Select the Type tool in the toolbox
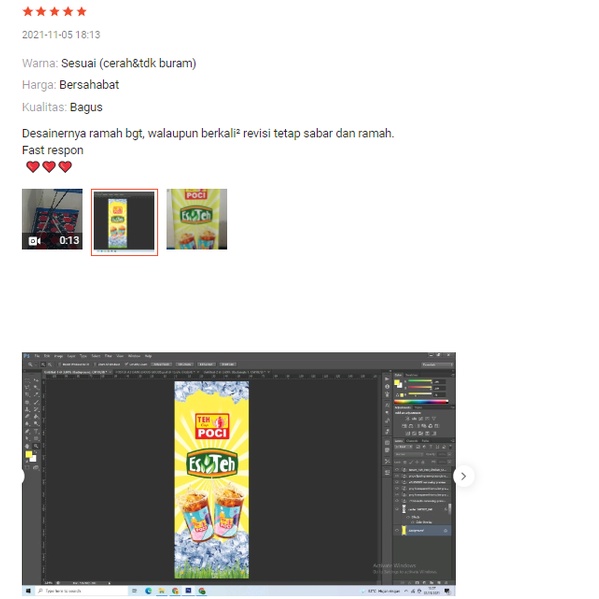The image size is (599, 599). click(36, 431)
